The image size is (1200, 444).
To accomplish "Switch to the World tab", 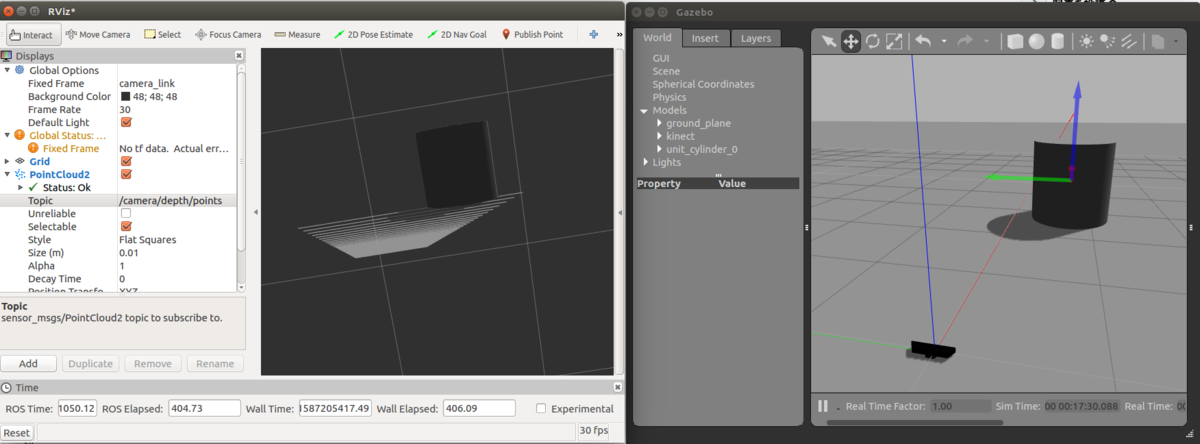I will (657, 38).
